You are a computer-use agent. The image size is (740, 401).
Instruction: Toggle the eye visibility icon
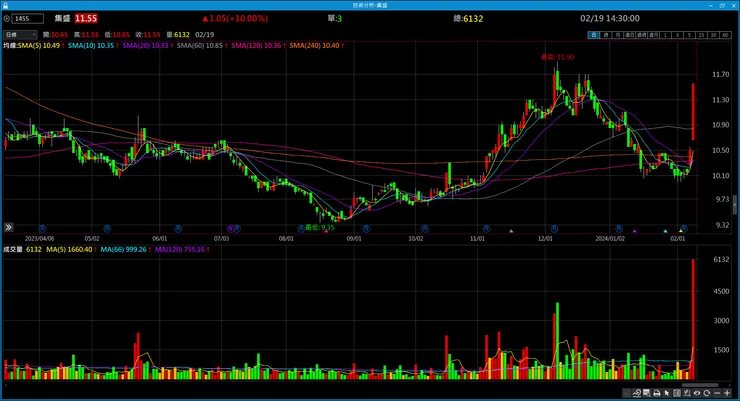[697, 393]
